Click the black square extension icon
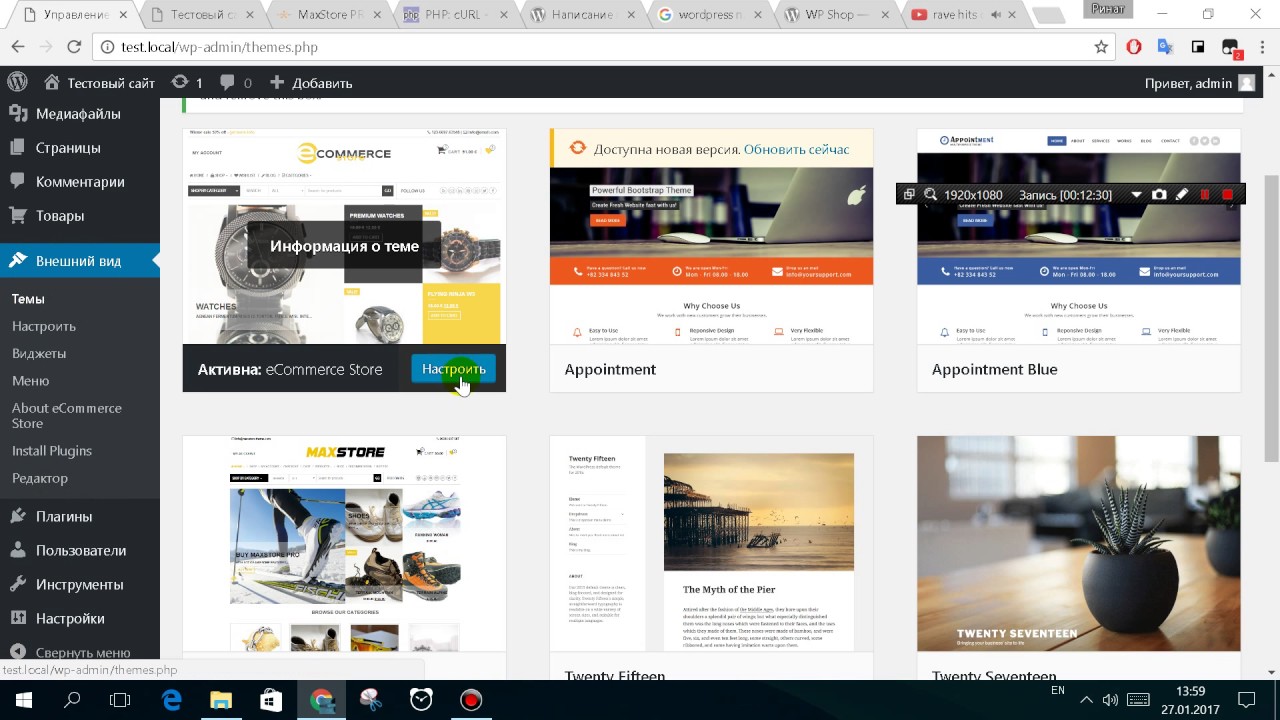The image size is (1280, 720). [1197, 47]
